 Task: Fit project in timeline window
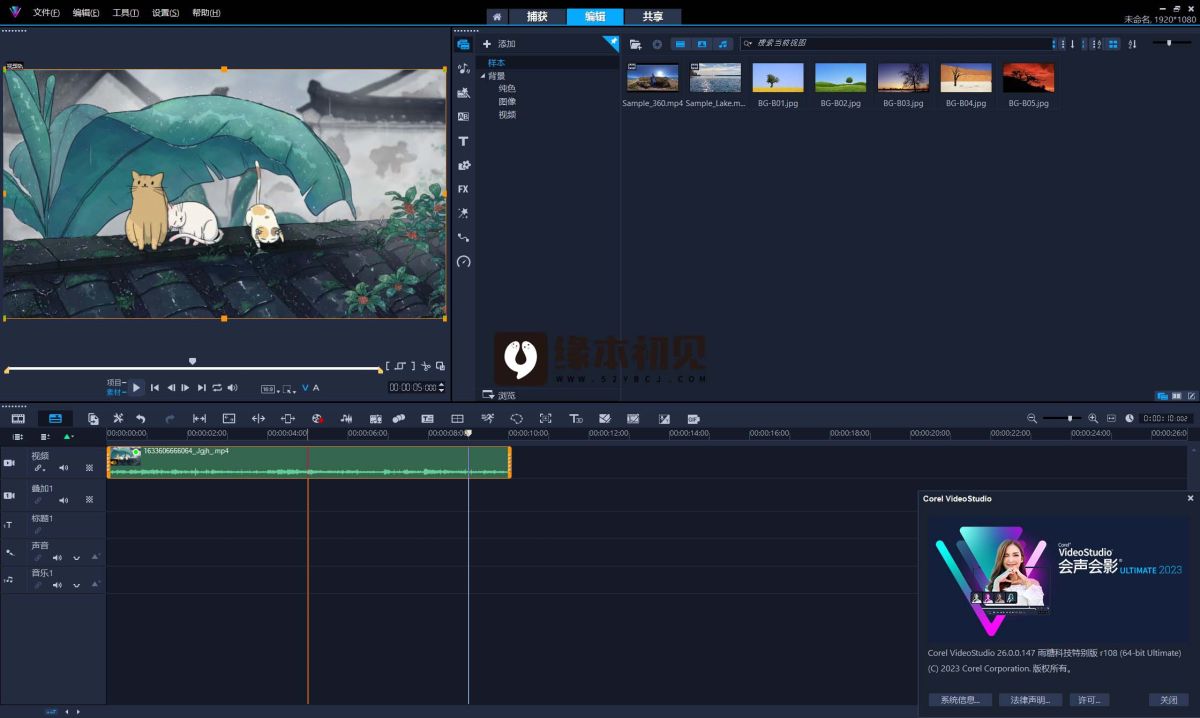(1111, 418)
